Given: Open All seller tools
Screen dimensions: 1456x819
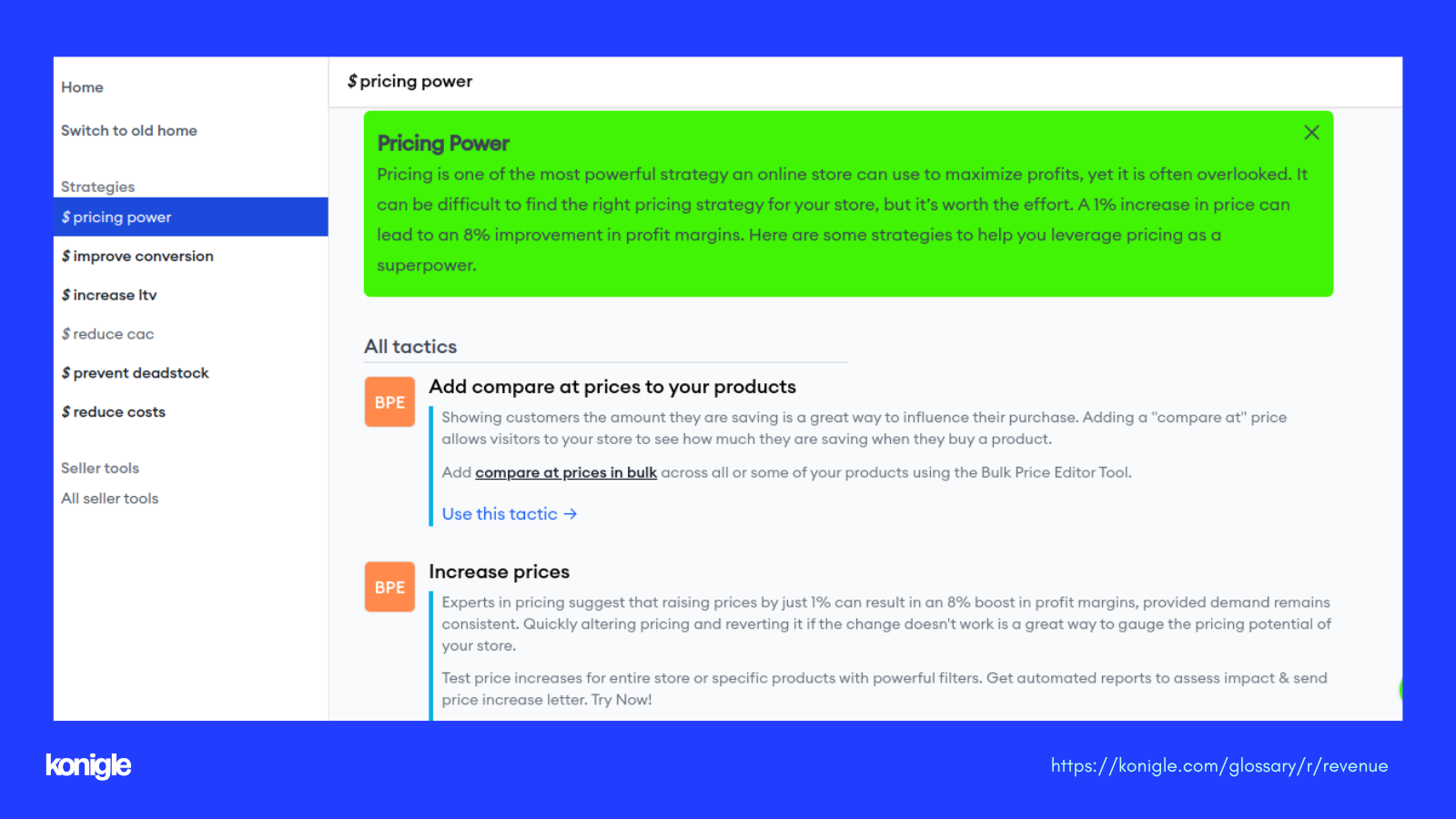Looking at the screenshot, I should coord(110,499).
